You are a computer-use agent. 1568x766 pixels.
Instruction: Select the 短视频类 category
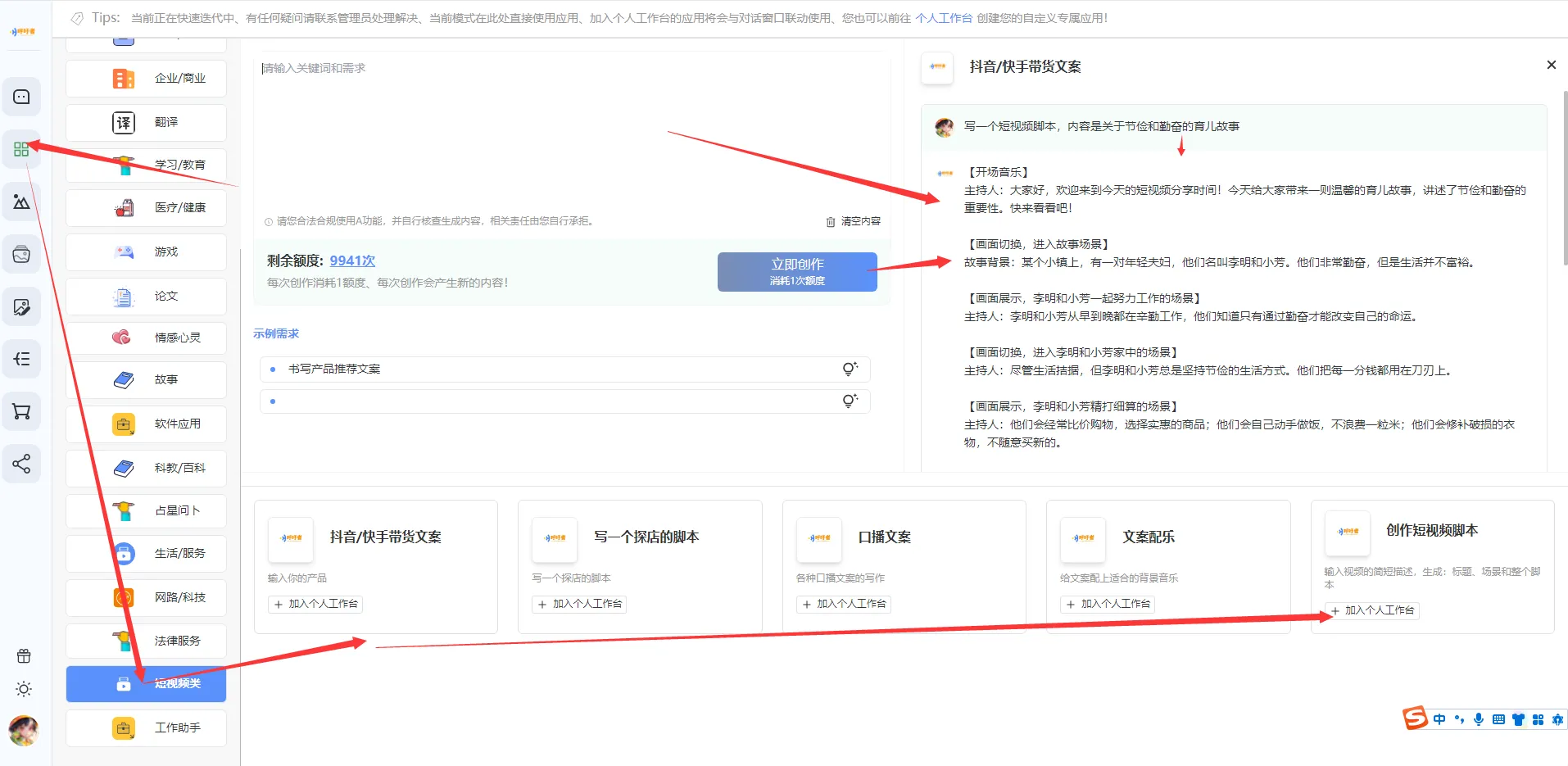coord(147,683)
